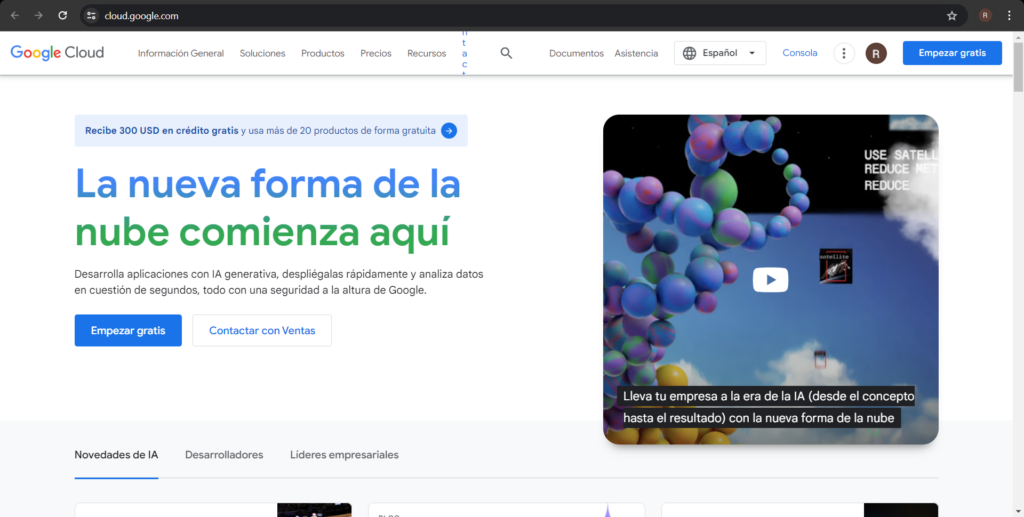
Task: Click Empezar gratis button under headline
Action: click(128, 330)
